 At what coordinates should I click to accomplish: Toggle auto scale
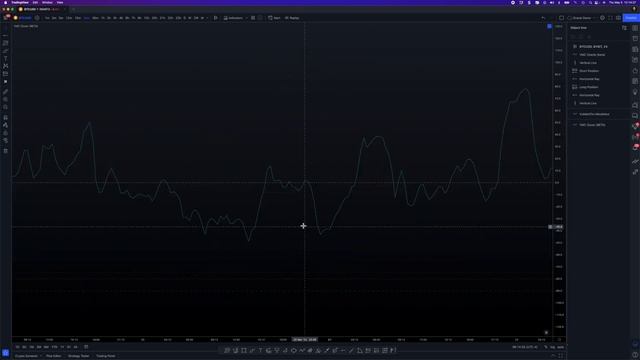point(560,347)
